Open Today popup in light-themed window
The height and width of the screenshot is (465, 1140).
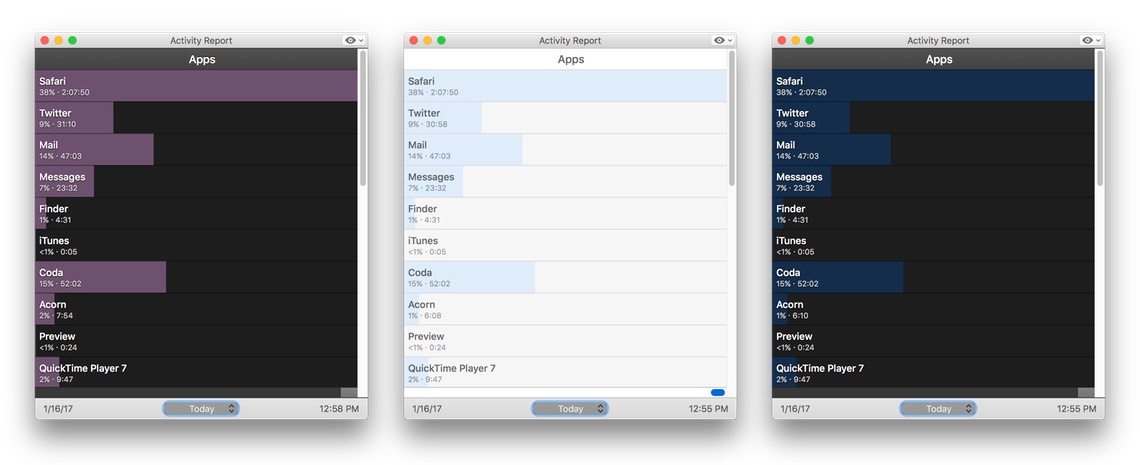[570, 408]
